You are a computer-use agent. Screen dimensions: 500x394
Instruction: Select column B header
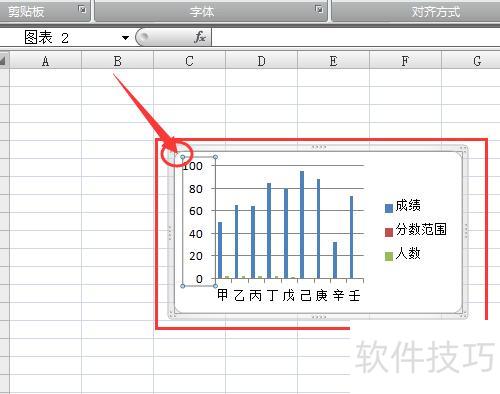click(117, 61)
